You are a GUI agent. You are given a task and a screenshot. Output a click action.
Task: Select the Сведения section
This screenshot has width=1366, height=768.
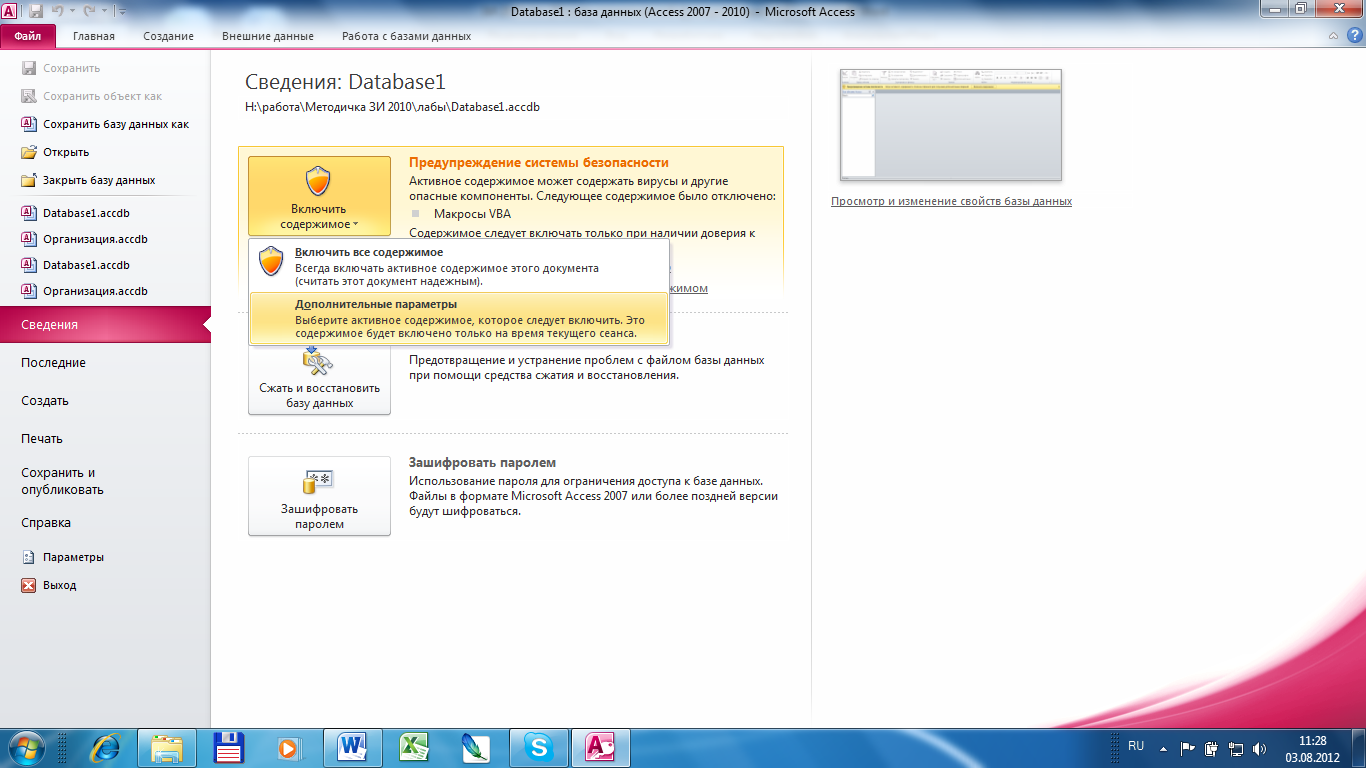[x=105, y=325]
